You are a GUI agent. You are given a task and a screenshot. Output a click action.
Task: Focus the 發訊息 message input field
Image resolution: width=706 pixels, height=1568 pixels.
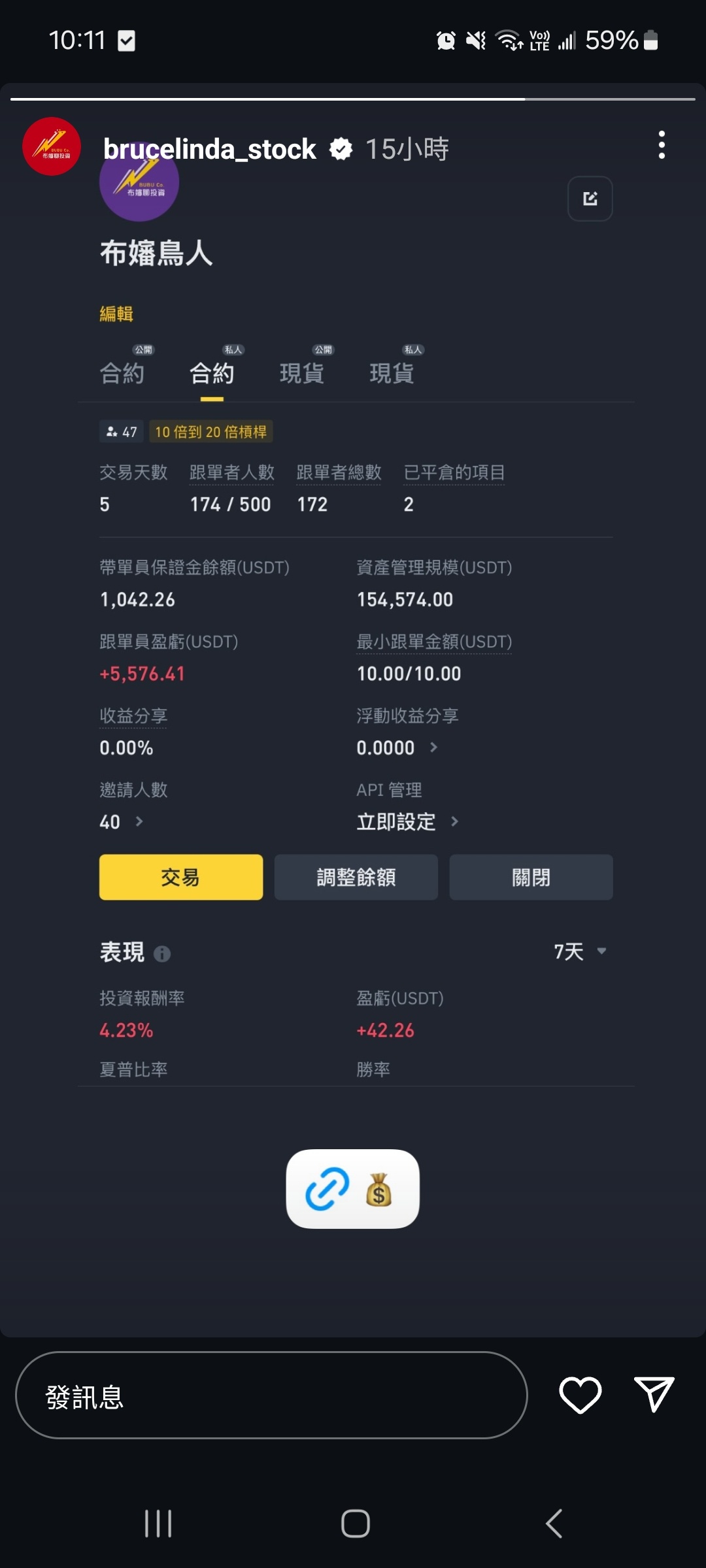click(271, 1395)
